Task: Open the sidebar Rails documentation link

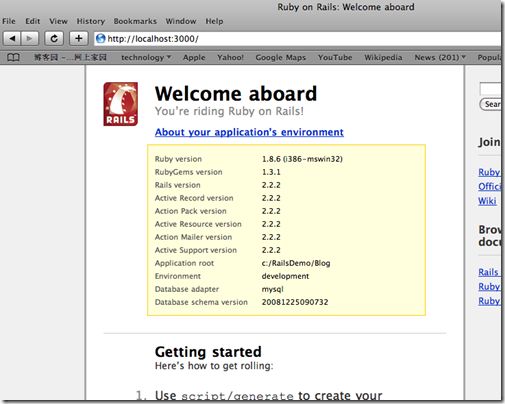Action: pyautogui.click(x=489, y=272)
